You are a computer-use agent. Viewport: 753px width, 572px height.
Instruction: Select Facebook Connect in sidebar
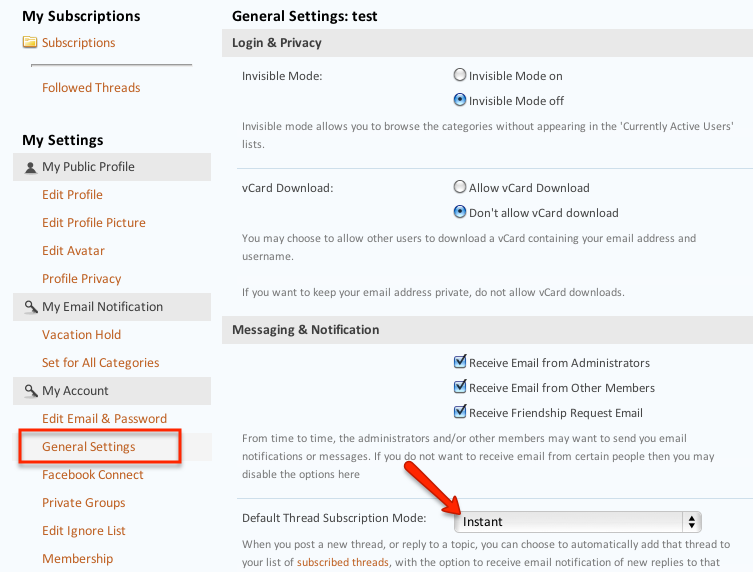(93, 475)
